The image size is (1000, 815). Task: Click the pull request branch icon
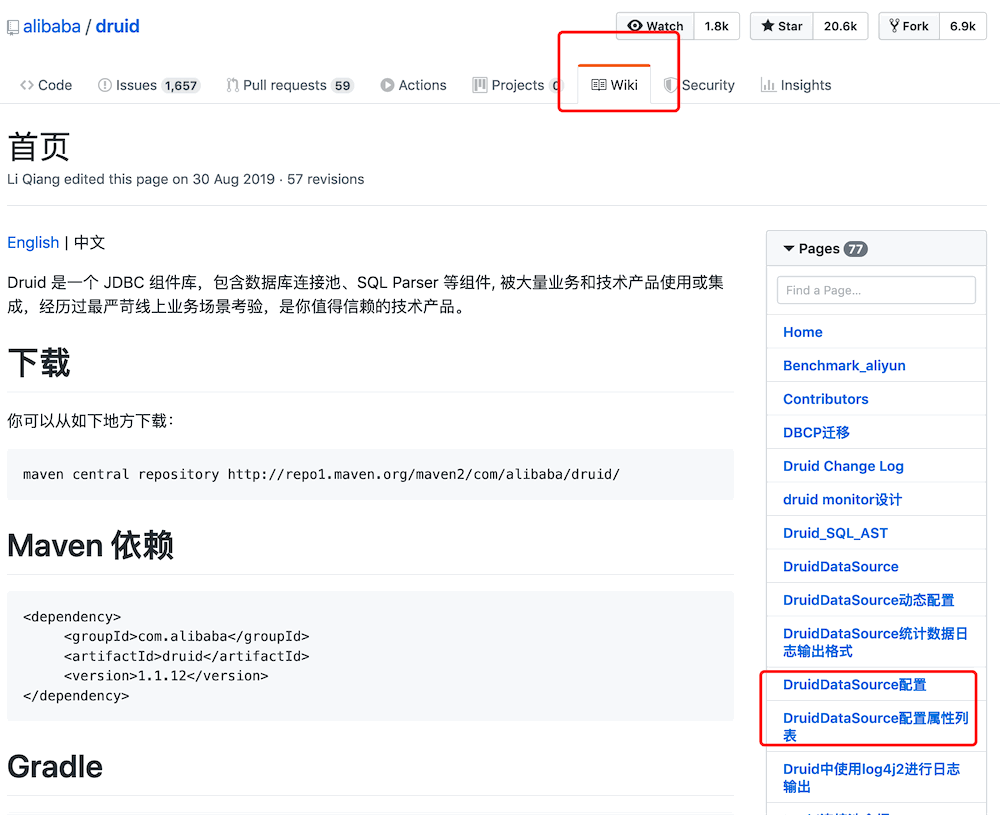point(233,85)
